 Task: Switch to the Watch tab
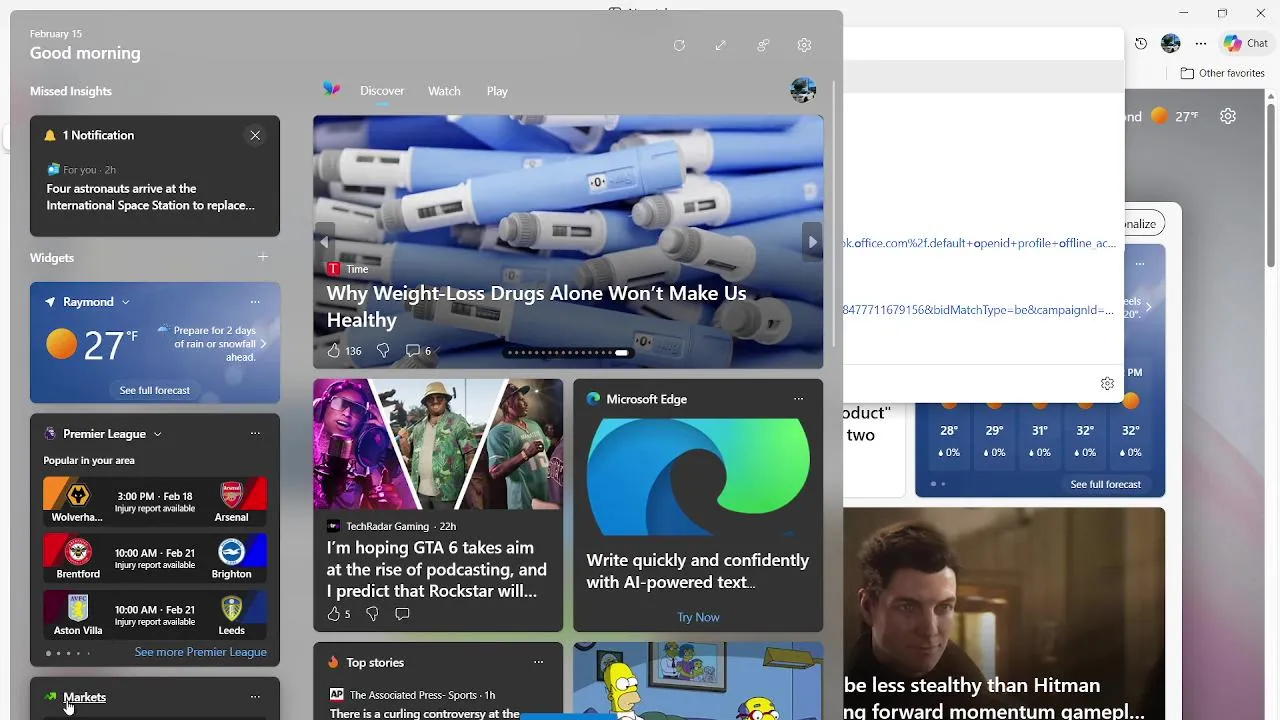point(444,91)
